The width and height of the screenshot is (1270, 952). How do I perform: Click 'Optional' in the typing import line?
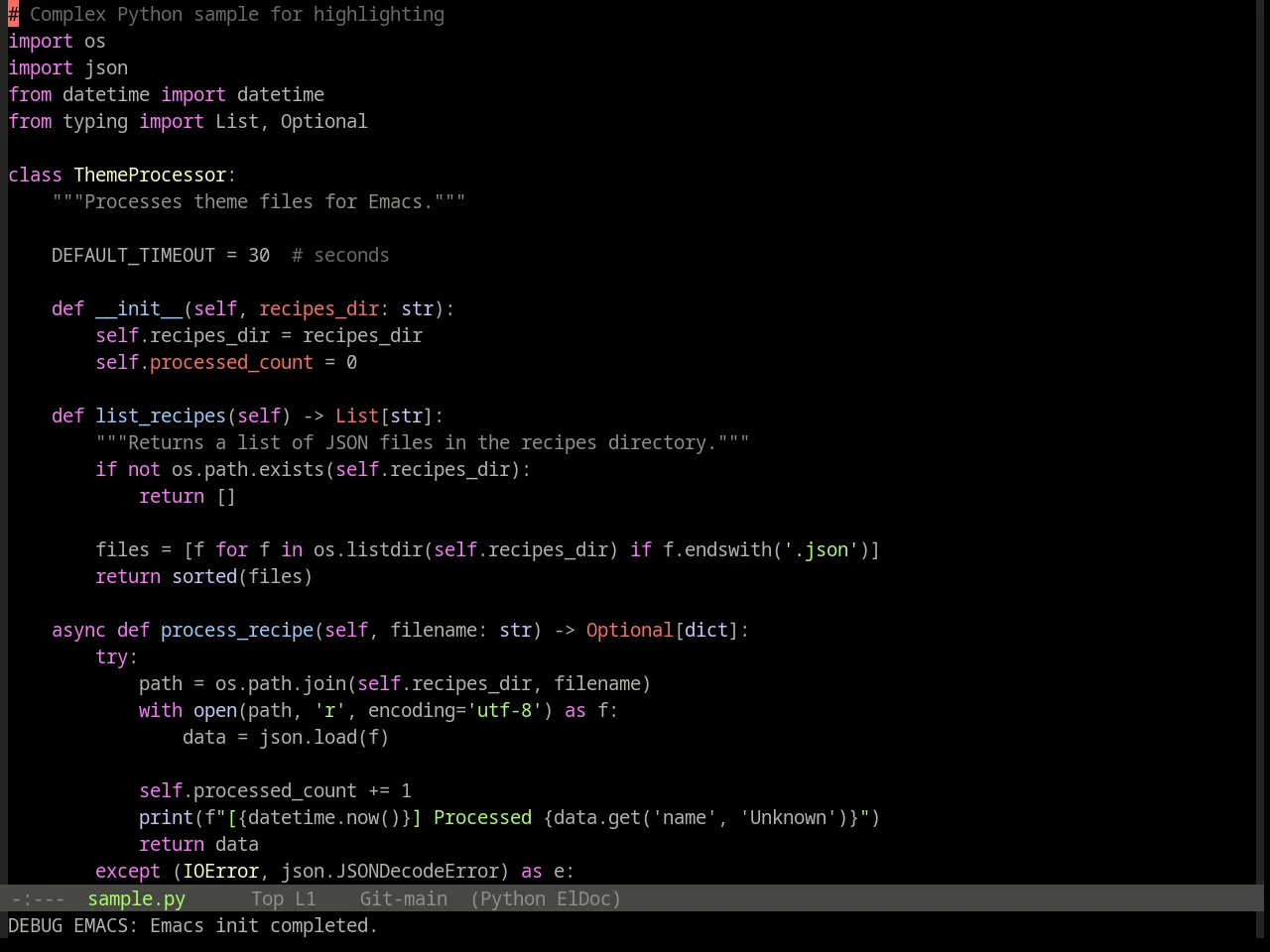coord(323,121)
